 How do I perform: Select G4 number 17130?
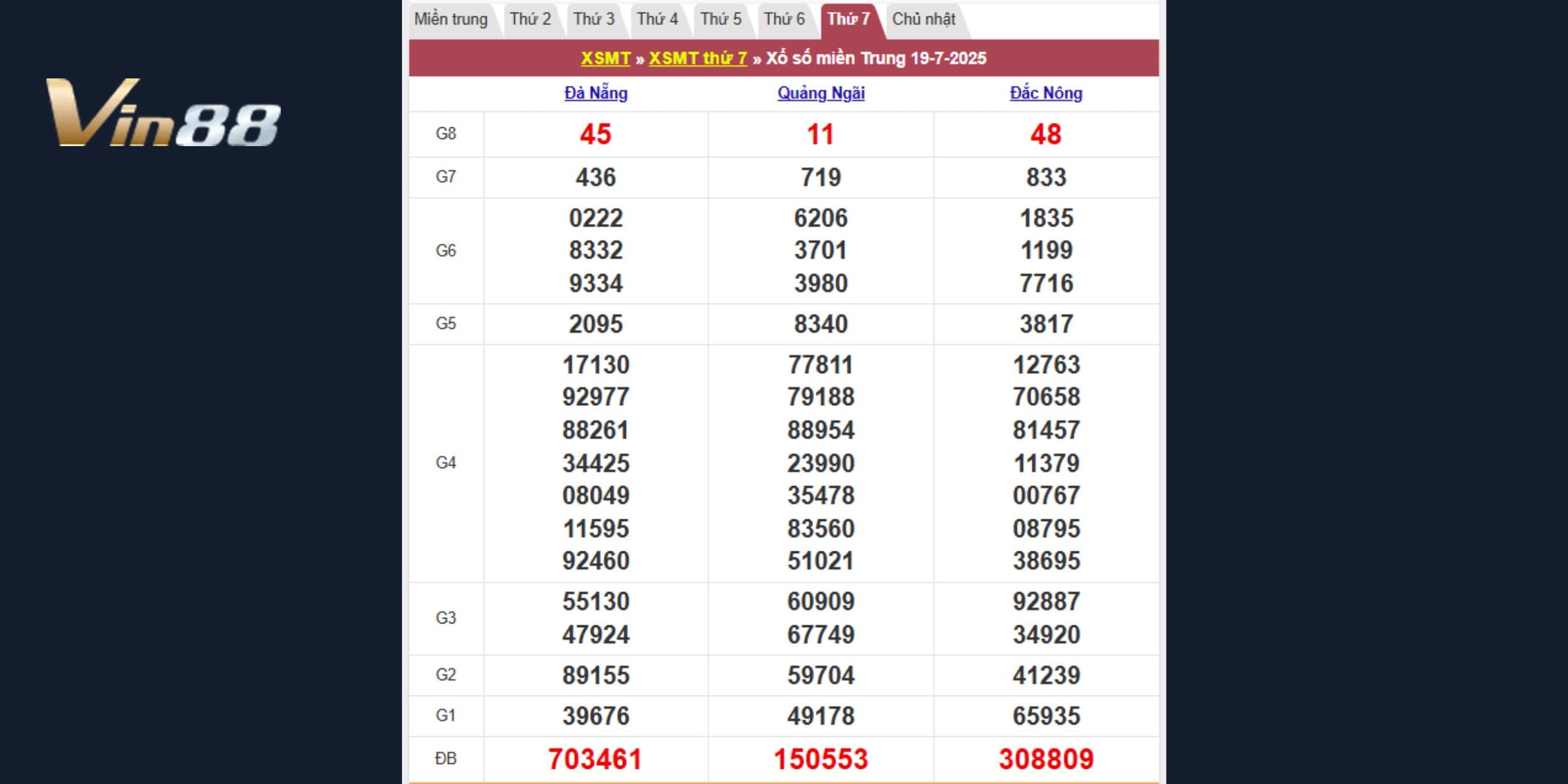pos(596,365)
